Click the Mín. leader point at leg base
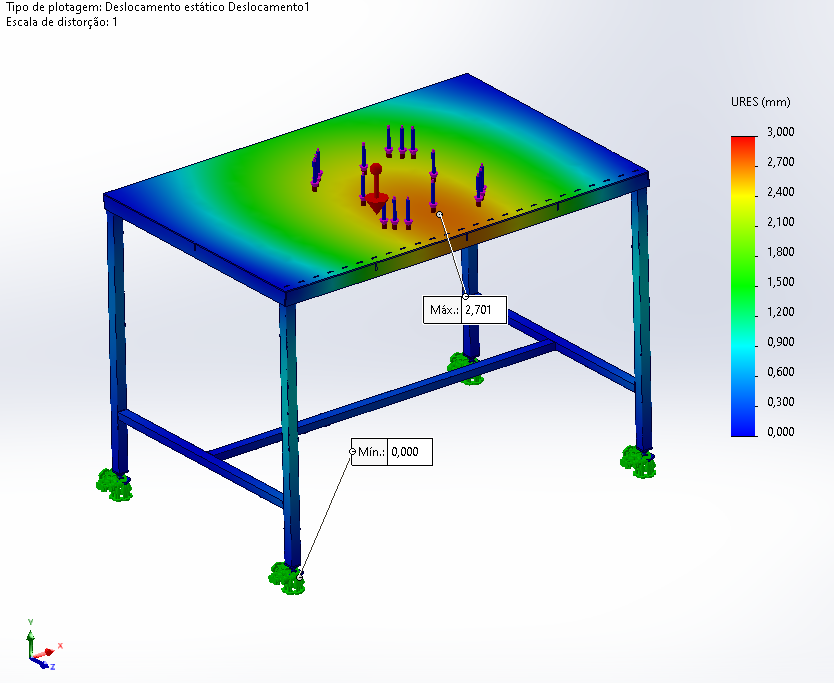The height and width of the screenshot is (683, 834). click(299, 577)
